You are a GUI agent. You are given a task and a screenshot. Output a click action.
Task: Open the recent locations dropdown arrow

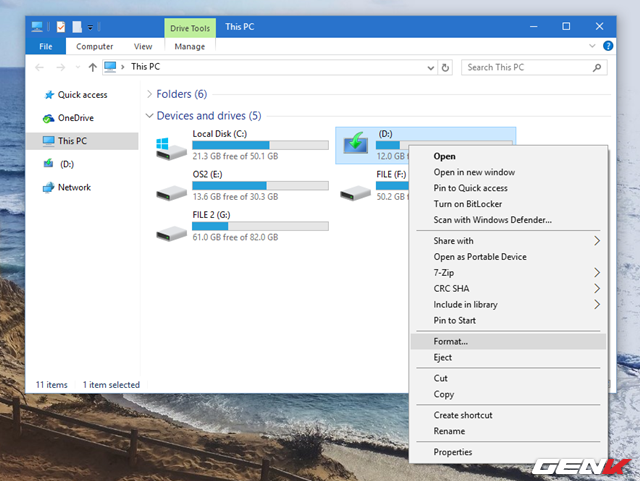(x=78, y=67)
